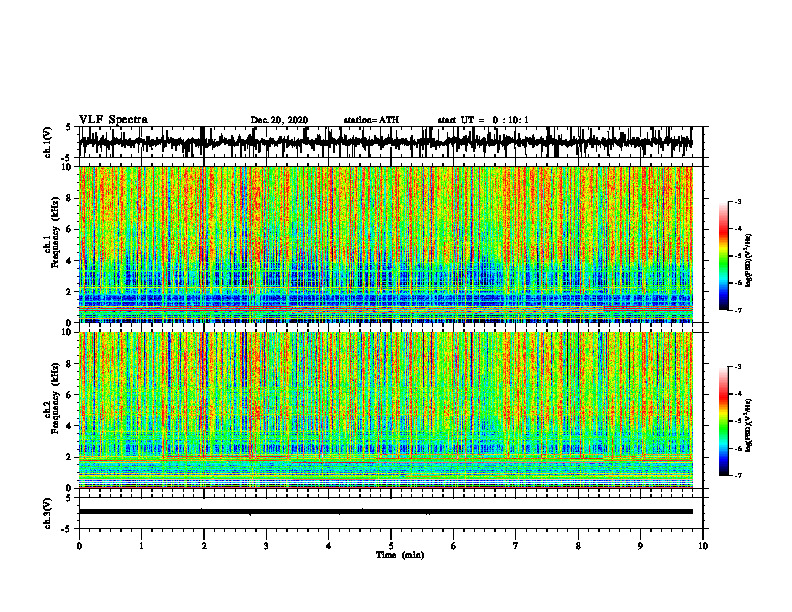Click the "-3" tick on ch.1 color bar
The image size is (792, 612).
tap(737, 202)
